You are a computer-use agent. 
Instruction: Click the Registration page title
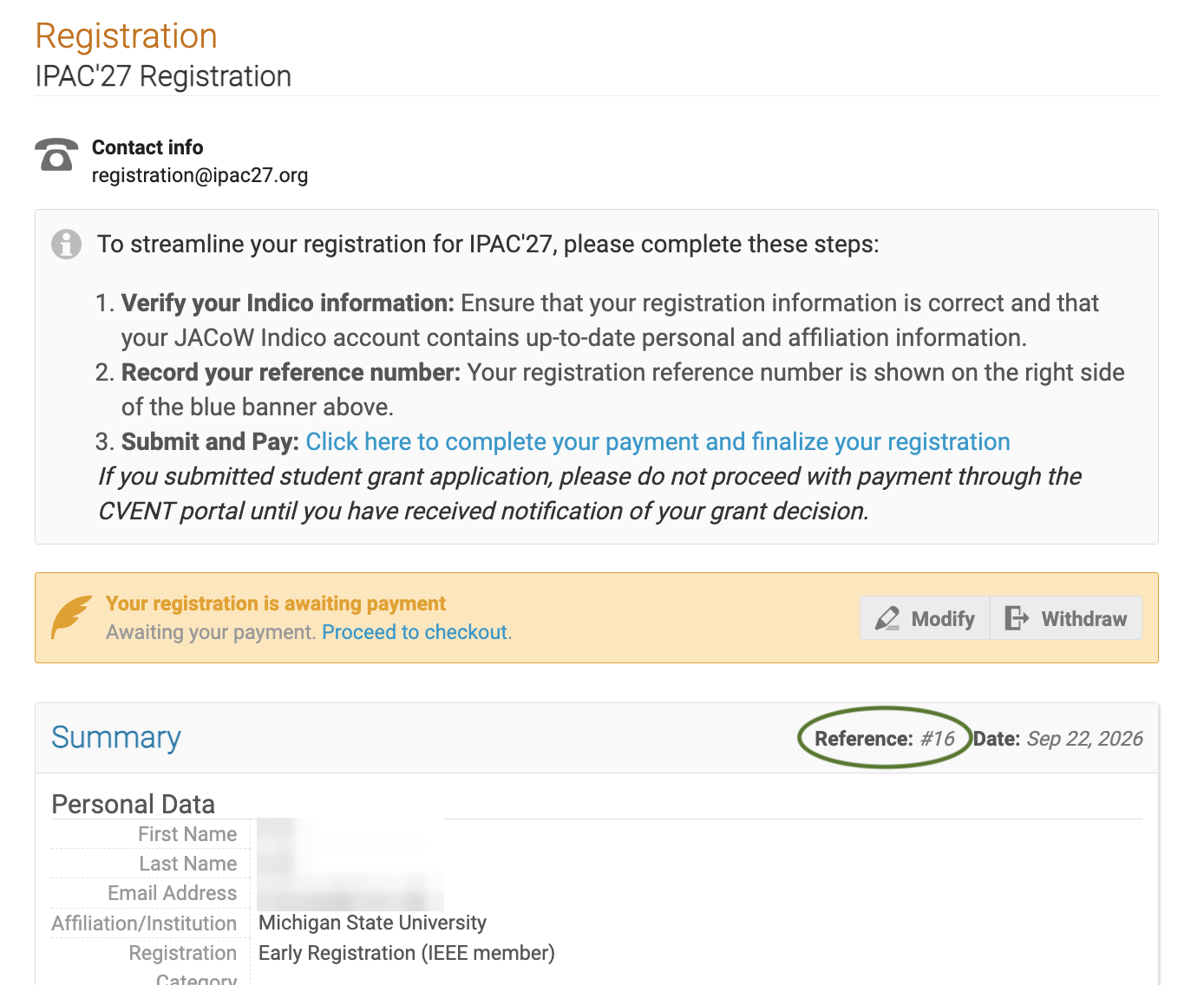(127, 36)
